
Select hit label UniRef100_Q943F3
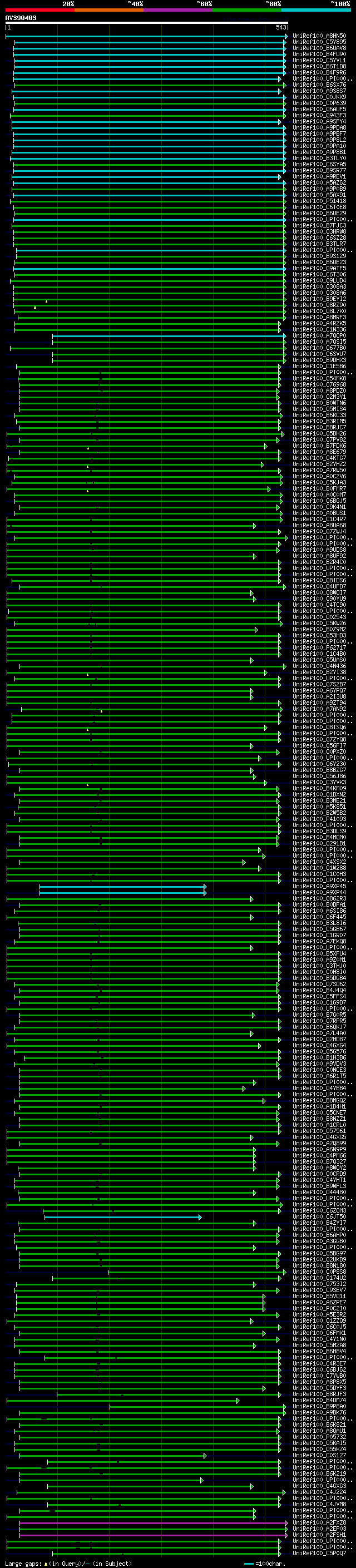(x=319, y=116)
